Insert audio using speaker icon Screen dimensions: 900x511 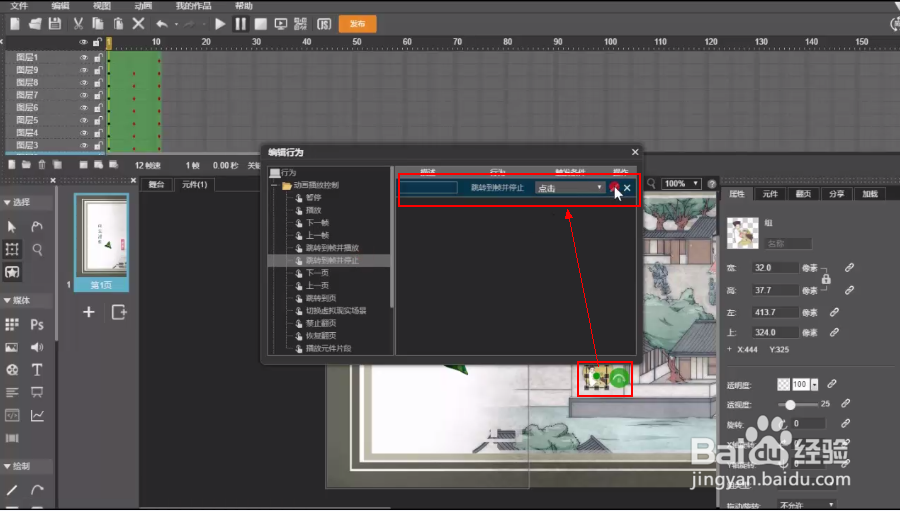(37, 347)
